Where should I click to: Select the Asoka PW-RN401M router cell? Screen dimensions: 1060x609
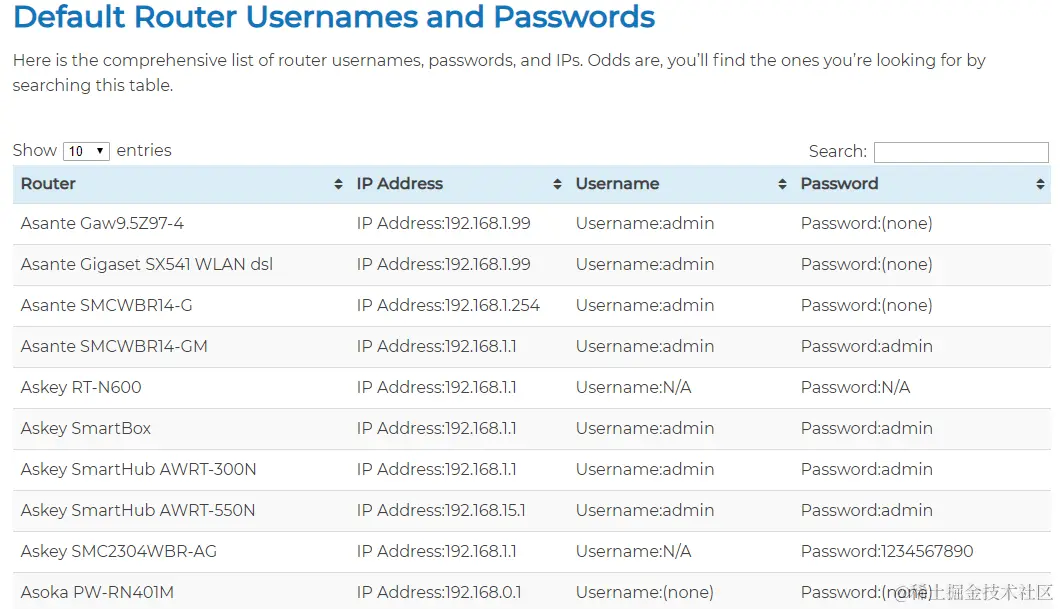coord(97,593)
